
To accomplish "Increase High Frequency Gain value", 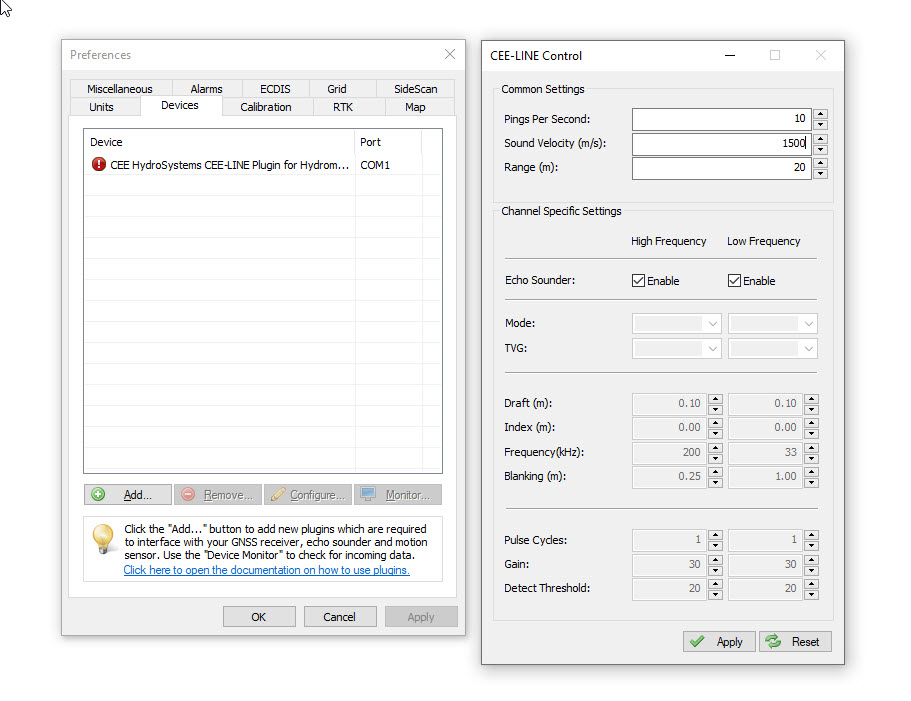I will coord(716,559).
